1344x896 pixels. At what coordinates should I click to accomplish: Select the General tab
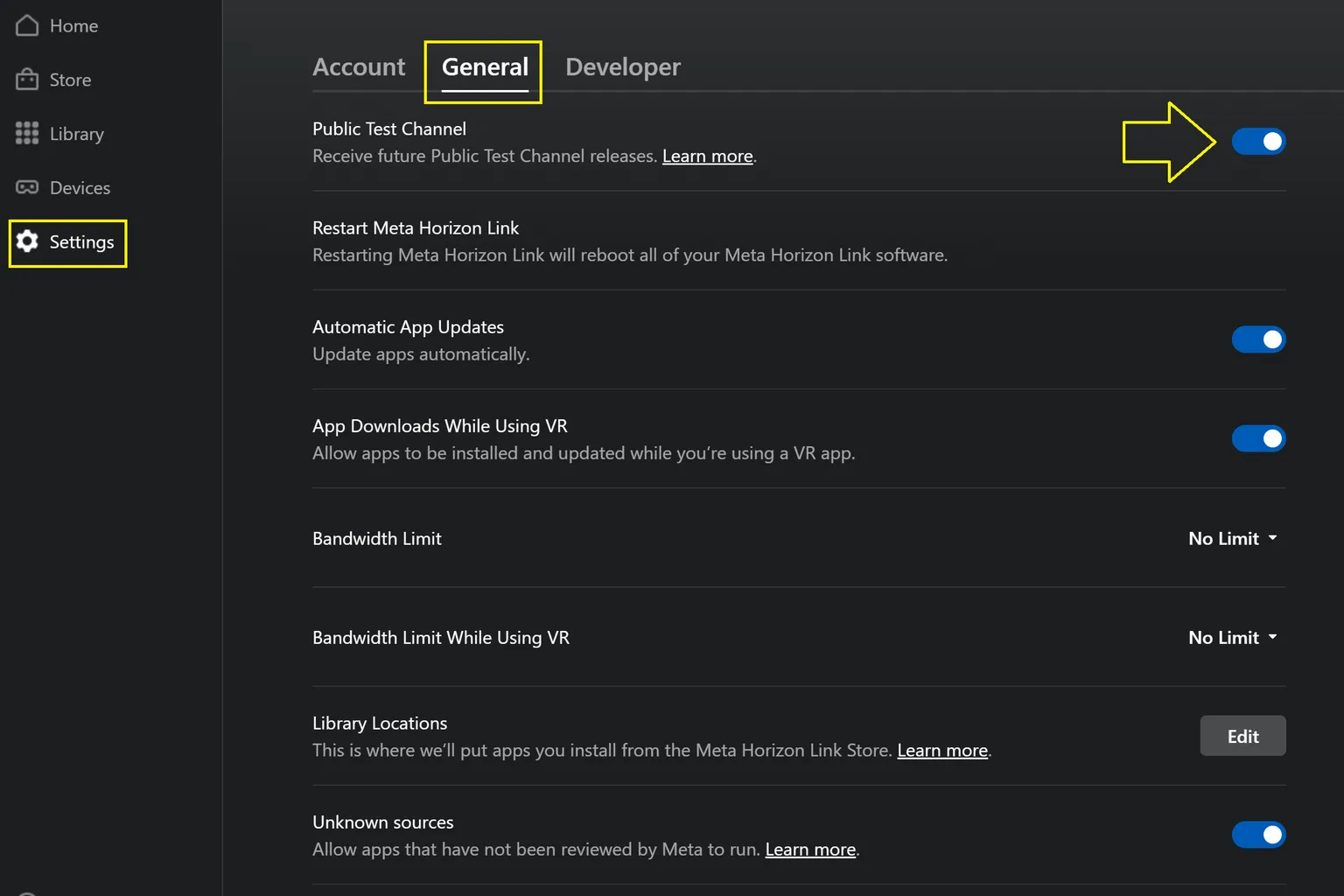(485, 67)
